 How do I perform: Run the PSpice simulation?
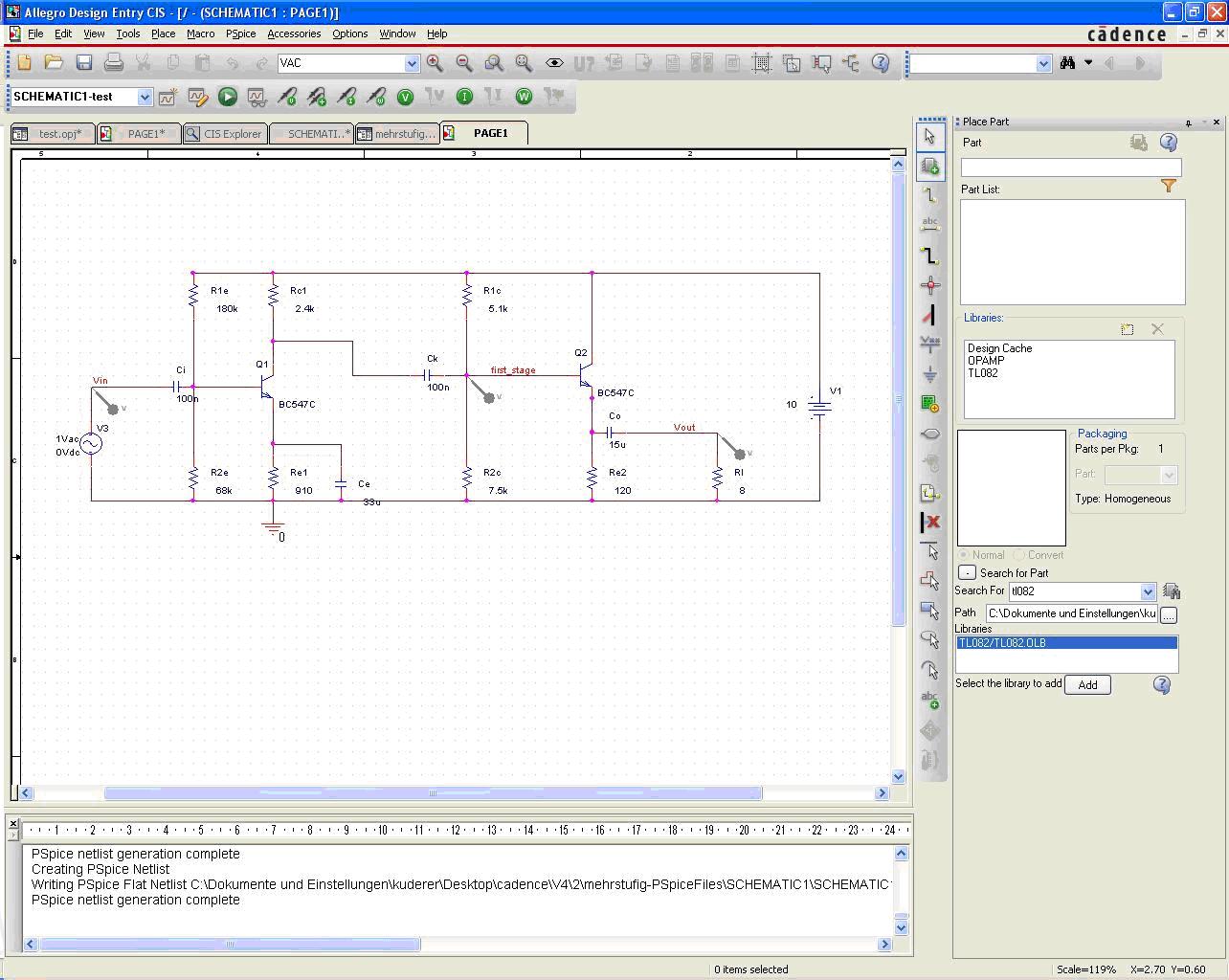[227, 97]
